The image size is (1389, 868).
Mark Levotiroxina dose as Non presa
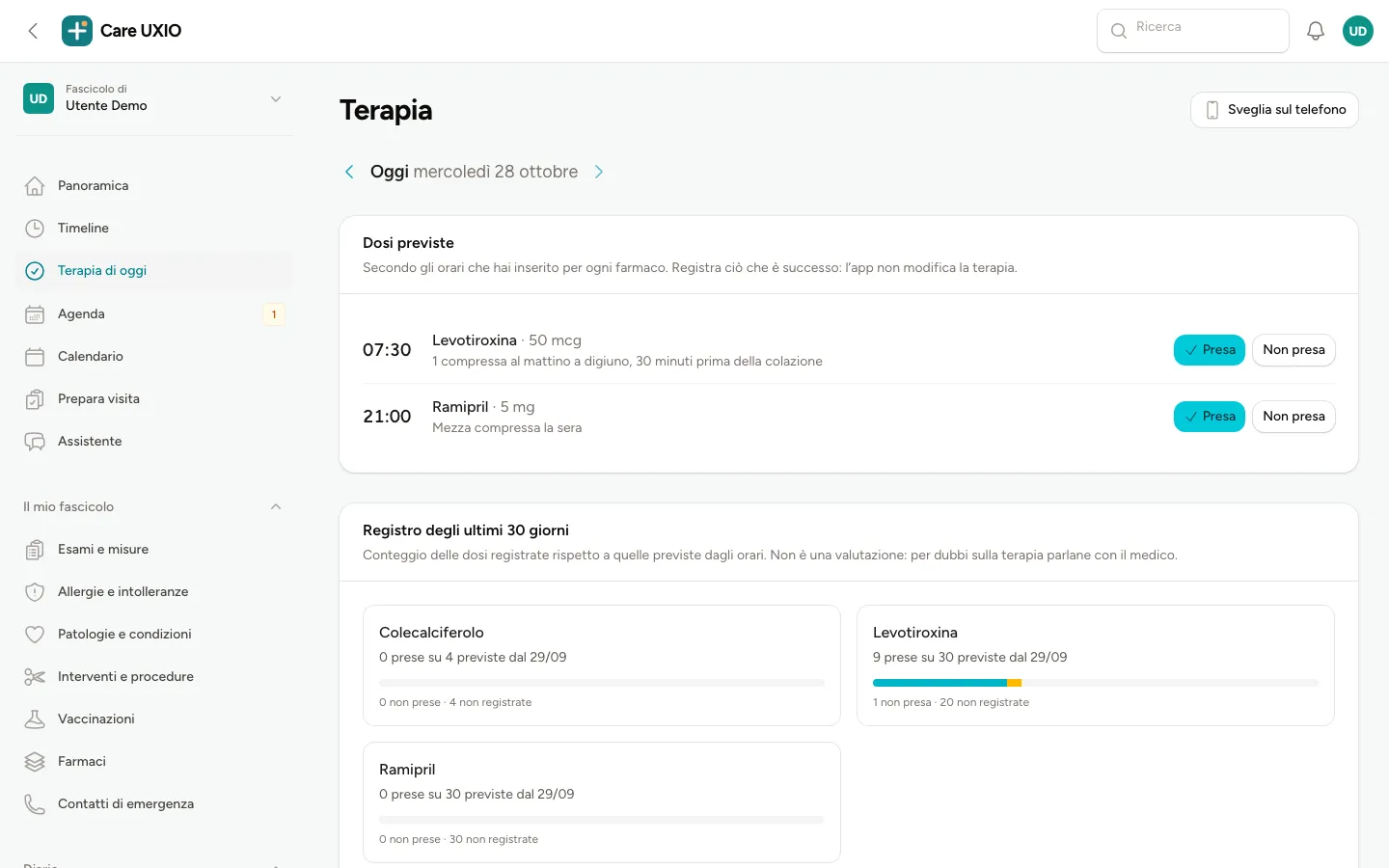pyautogui.click(x=1294, y=350)
